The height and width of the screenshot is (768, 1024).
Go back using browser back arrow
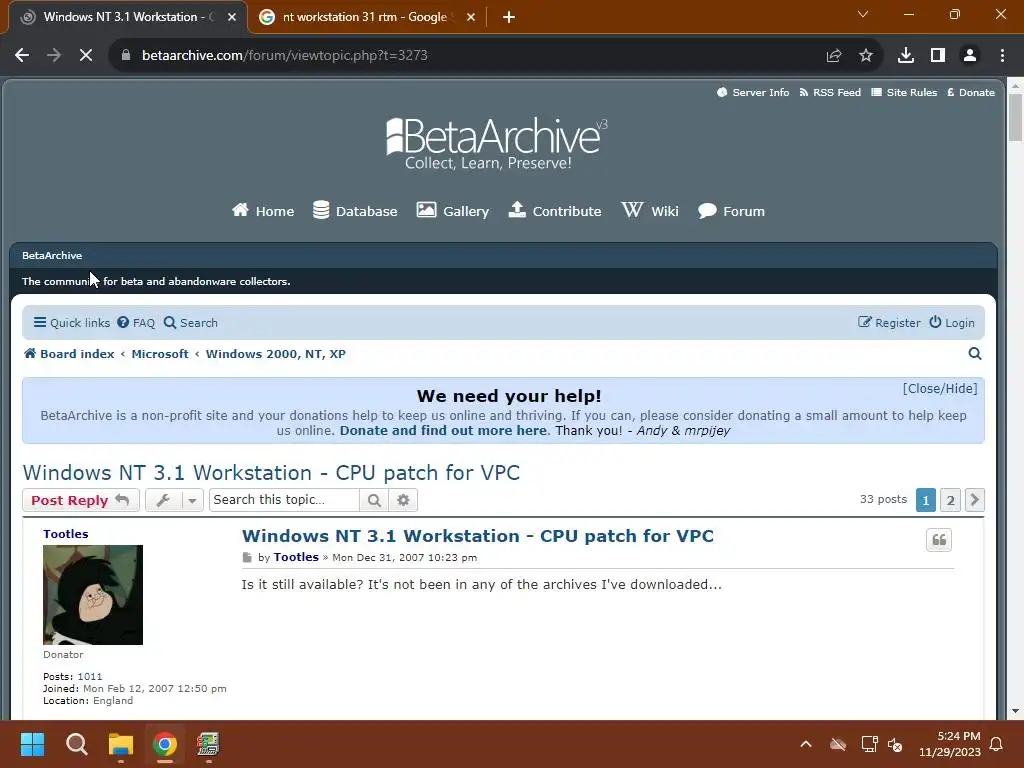(22, 56)
